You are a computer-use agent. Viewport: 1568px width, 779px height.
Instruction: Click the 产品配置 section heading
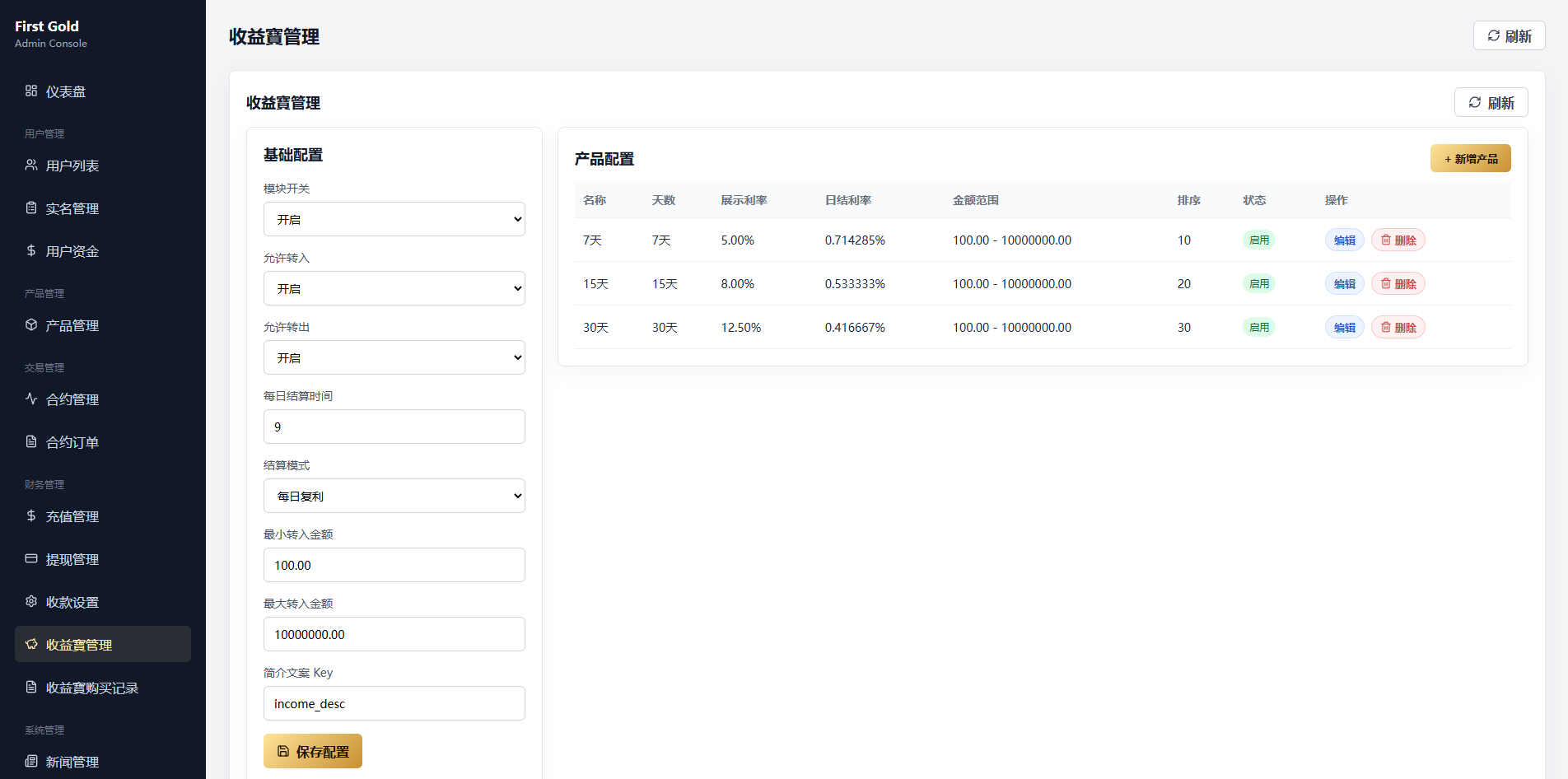(604, 159)
